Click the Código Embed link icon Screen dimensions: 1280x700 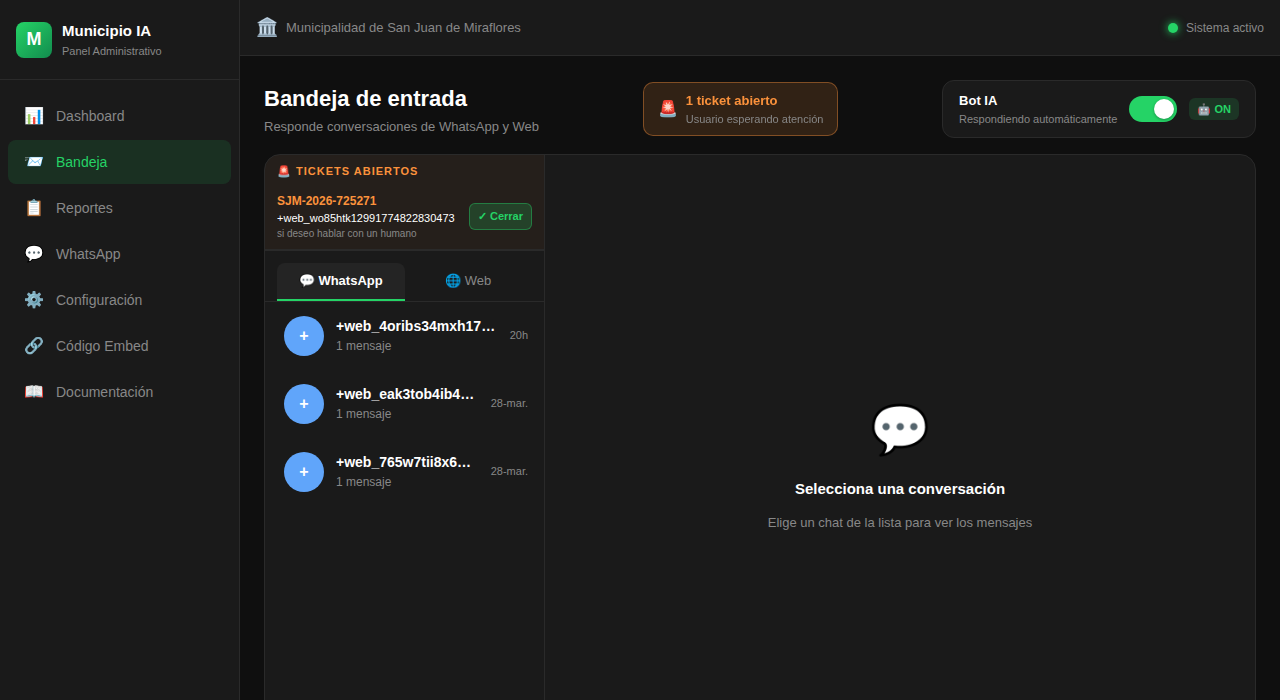pos(34,346)
